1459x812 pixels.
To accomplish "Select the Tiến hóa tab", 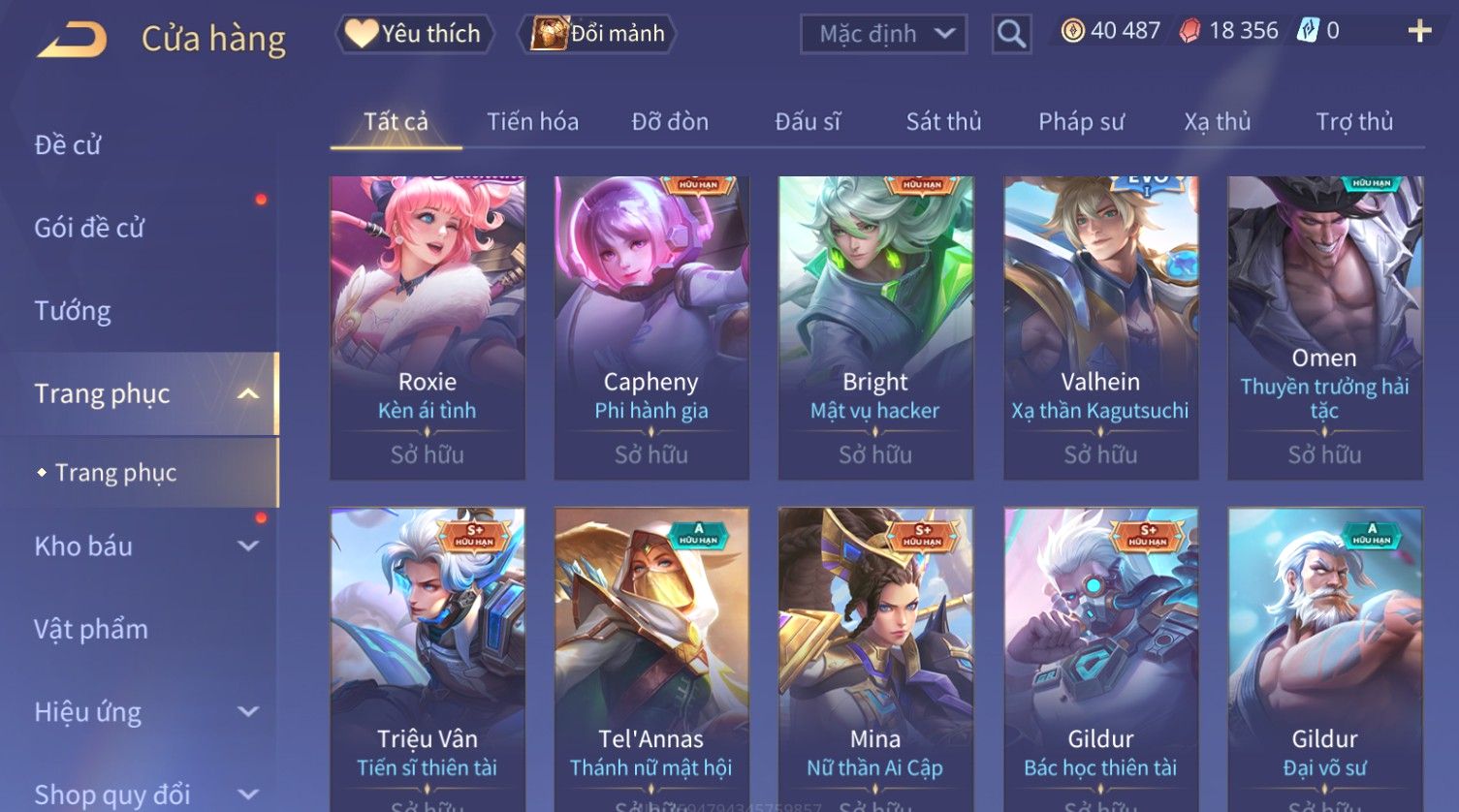I will (532, 122).
